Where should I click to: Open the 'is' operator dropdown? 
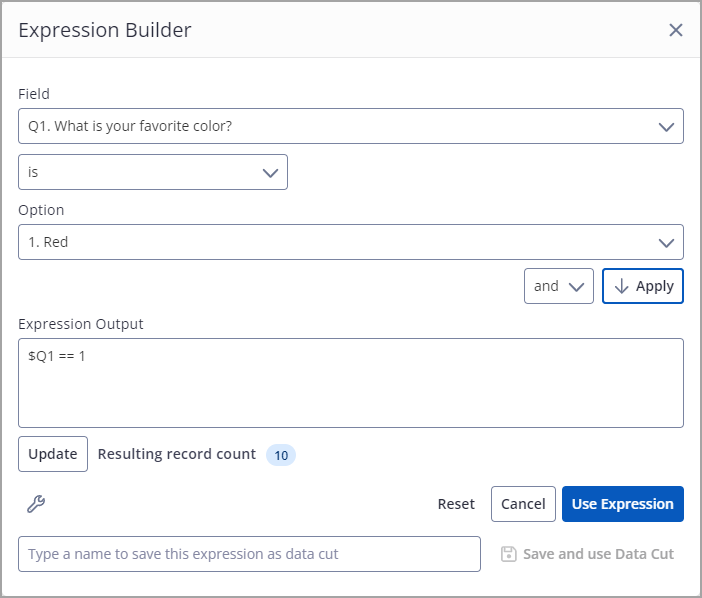coord(153,172)
